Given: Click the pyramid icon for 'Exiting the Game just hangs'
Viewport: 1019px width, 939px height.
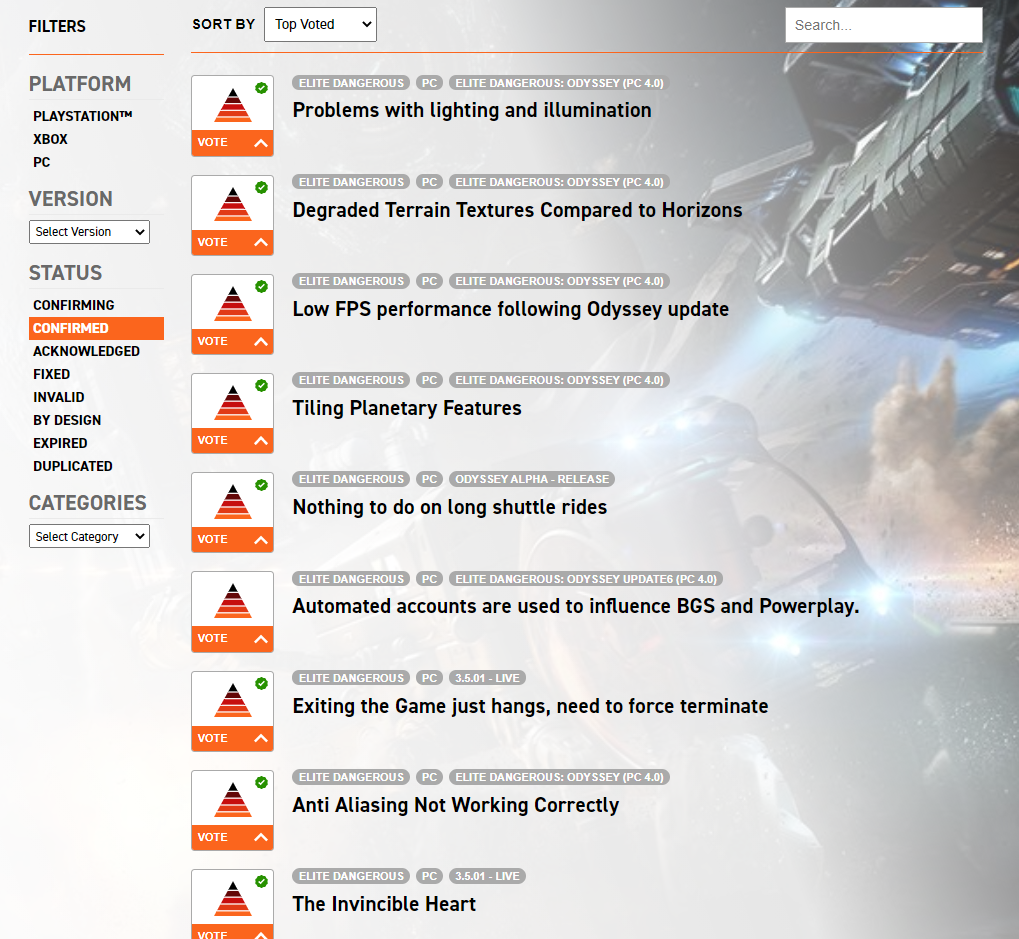Looking at the screenshot, I should (x=233, y=701).
